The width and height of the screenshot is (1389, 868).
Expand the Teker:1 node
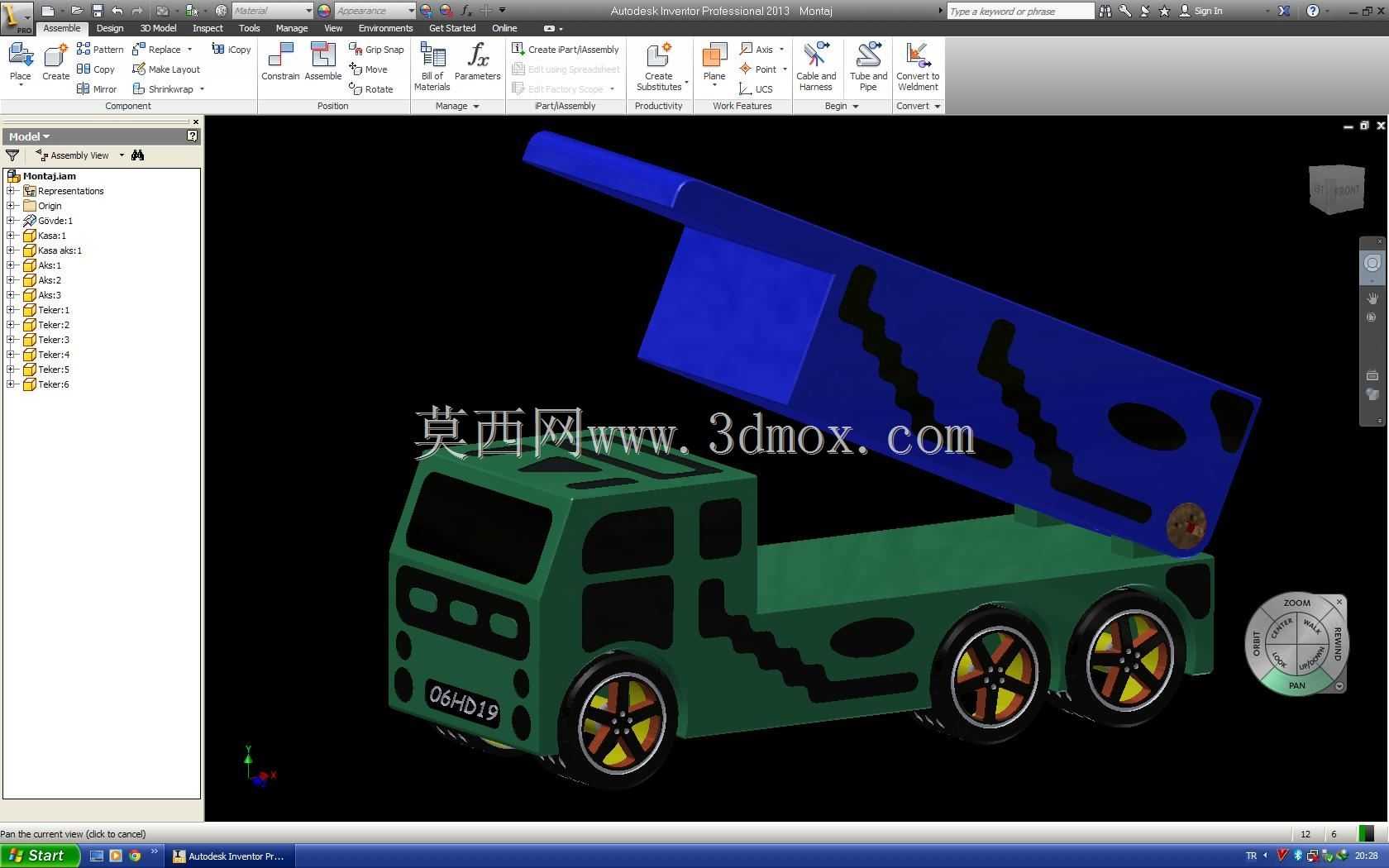coord(12,310)
